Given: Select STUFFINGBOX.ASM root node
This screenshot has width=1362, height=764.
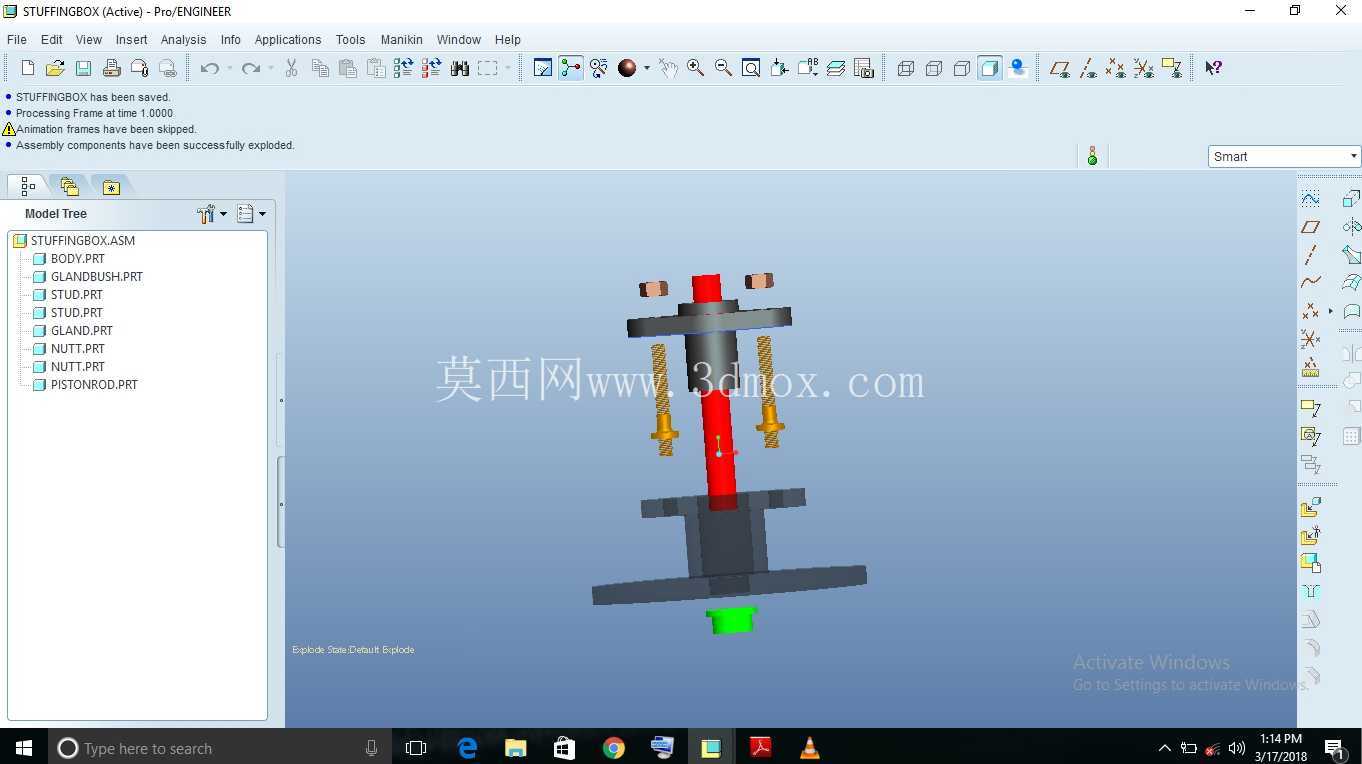Looking at the screenshot, I should tap(82, 241).
